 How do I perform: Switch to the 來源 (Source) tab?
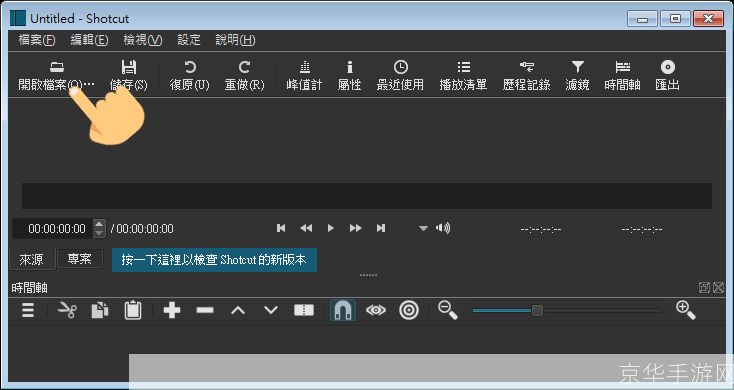[32, 259]
